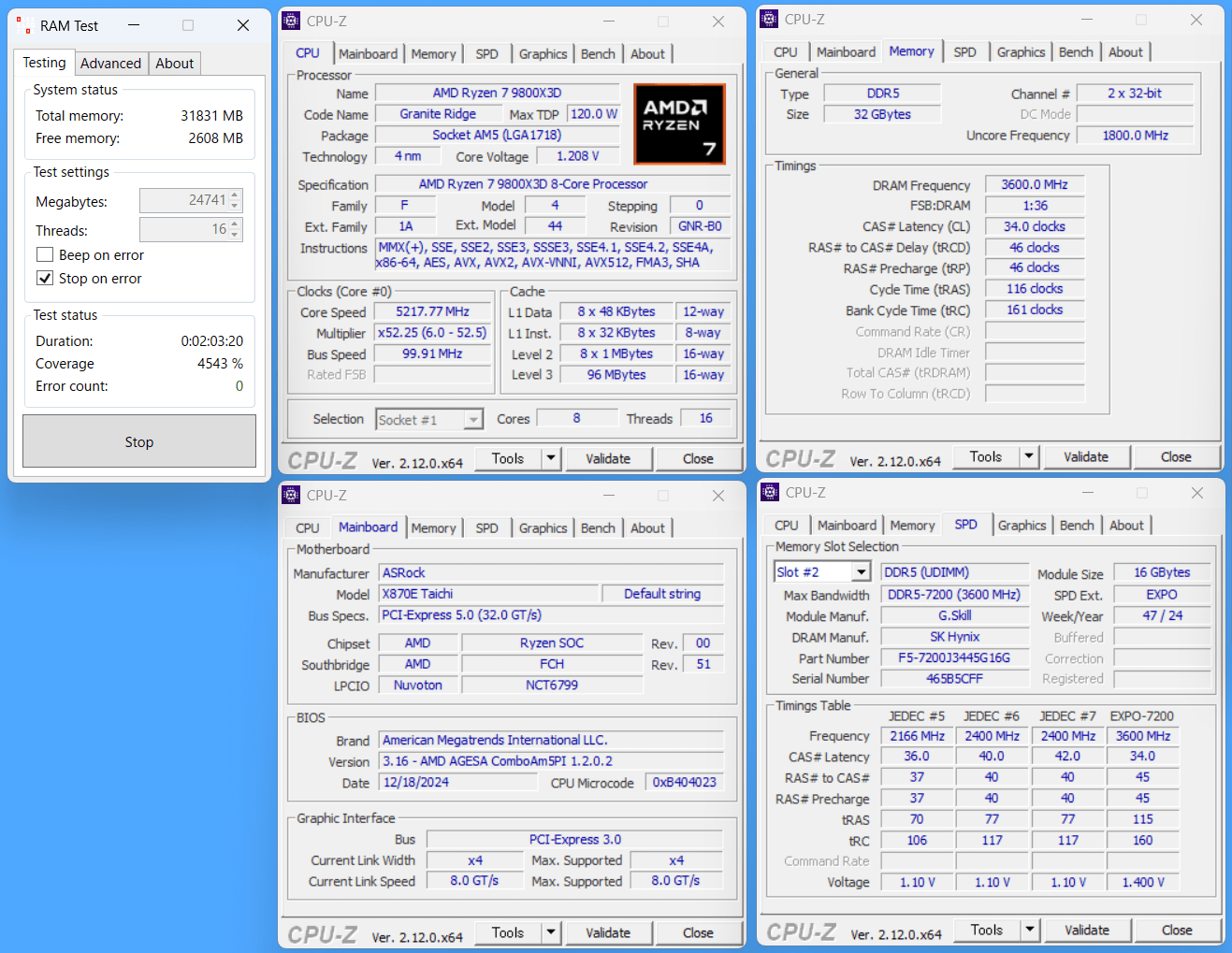Click Tools button in the Memory tab window
This screenshot has height=953, width=1232.
tap(986, 456)
